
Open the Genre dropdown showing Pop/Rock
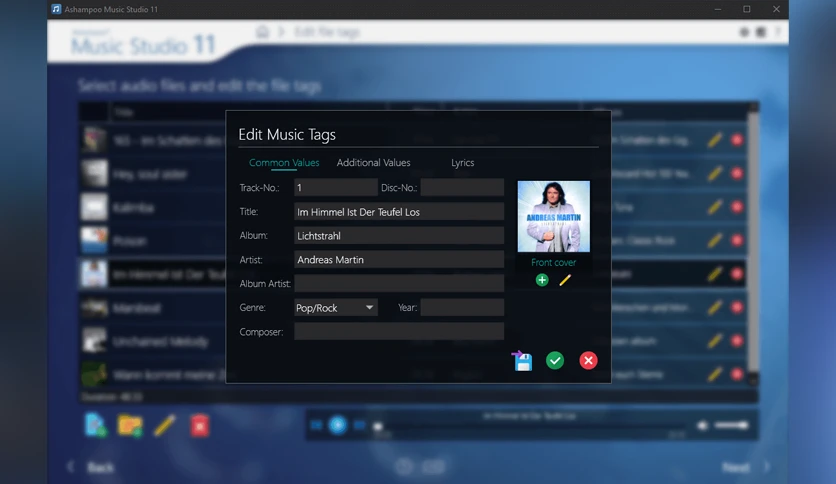coord(335,308)
